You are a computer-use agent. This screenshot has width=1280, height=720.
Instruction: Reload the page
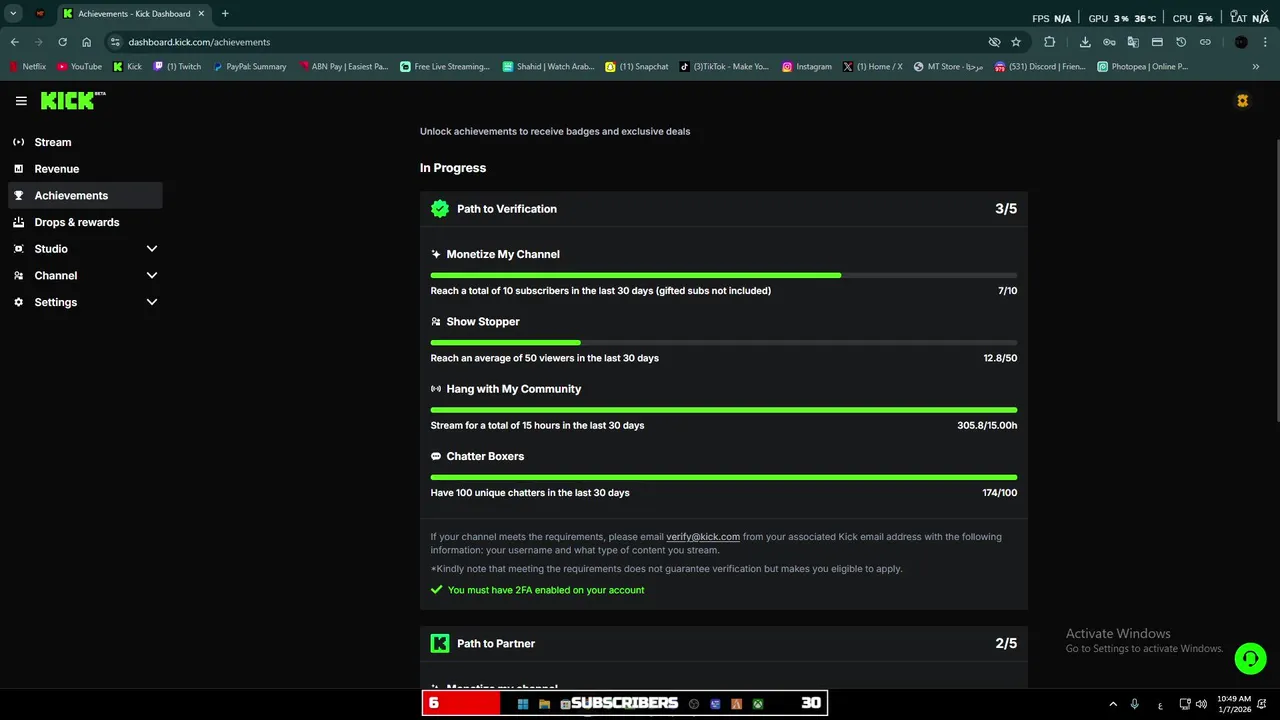(62, 42)
